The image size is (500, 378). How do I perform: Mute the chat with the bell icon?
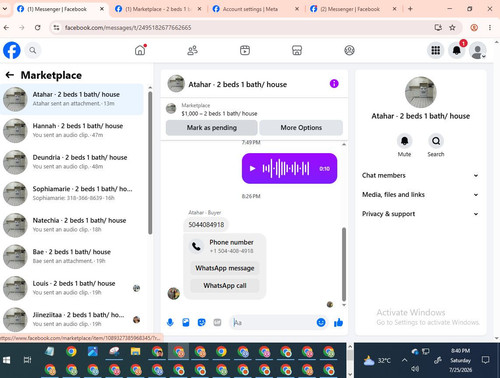coord(404,141)
